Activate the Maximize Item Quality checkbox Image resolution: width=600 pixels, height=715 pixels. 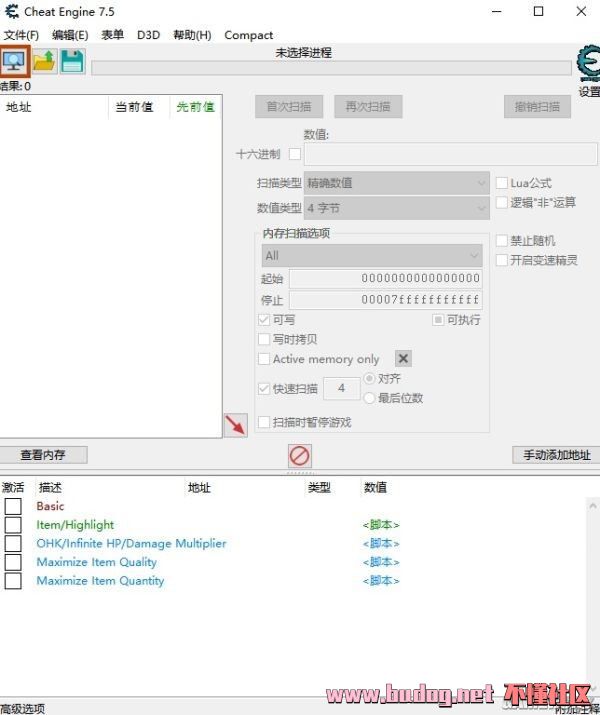[13, 562]
